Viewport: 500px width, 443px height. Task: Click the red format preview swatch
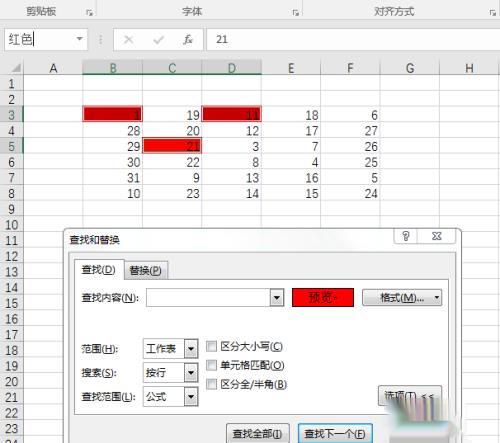tap(323, 297)
